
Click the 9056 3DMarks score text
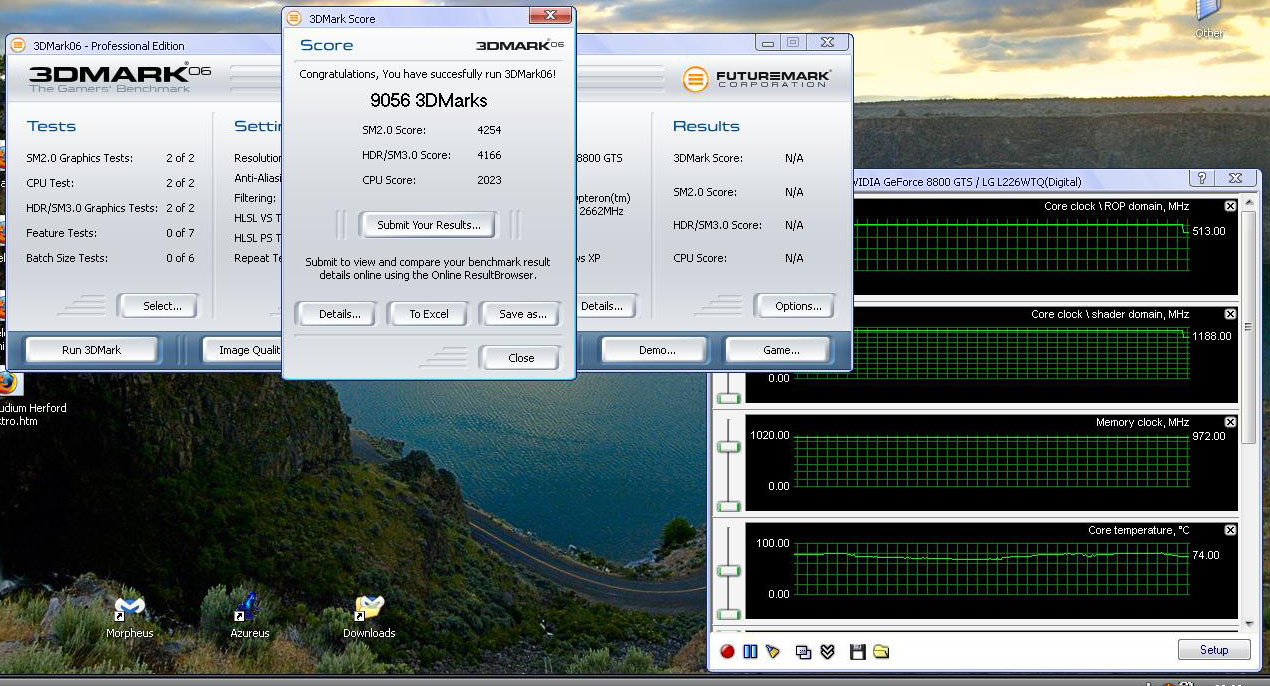click(429, 100)
